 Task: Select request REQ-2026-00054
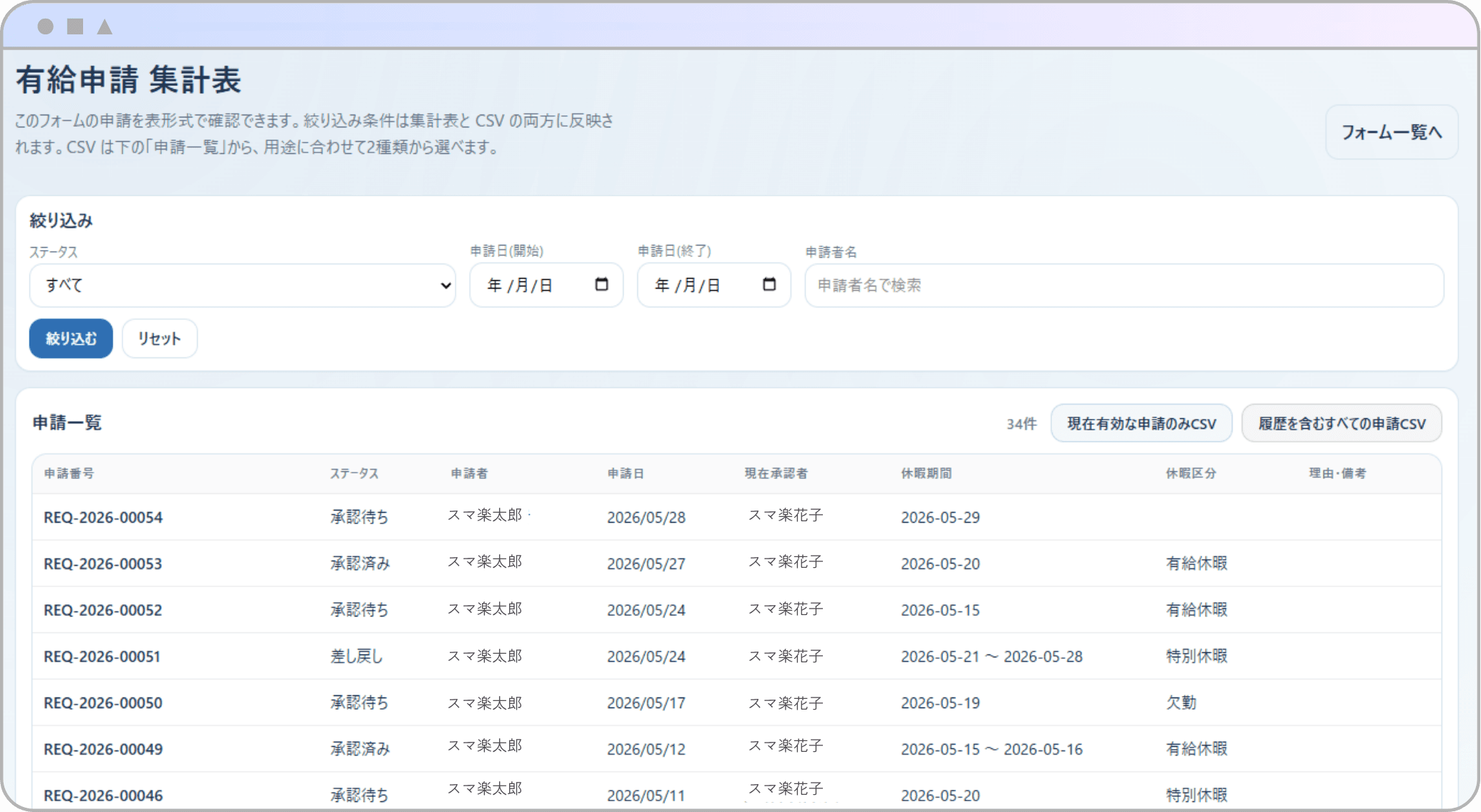[103, 517]
